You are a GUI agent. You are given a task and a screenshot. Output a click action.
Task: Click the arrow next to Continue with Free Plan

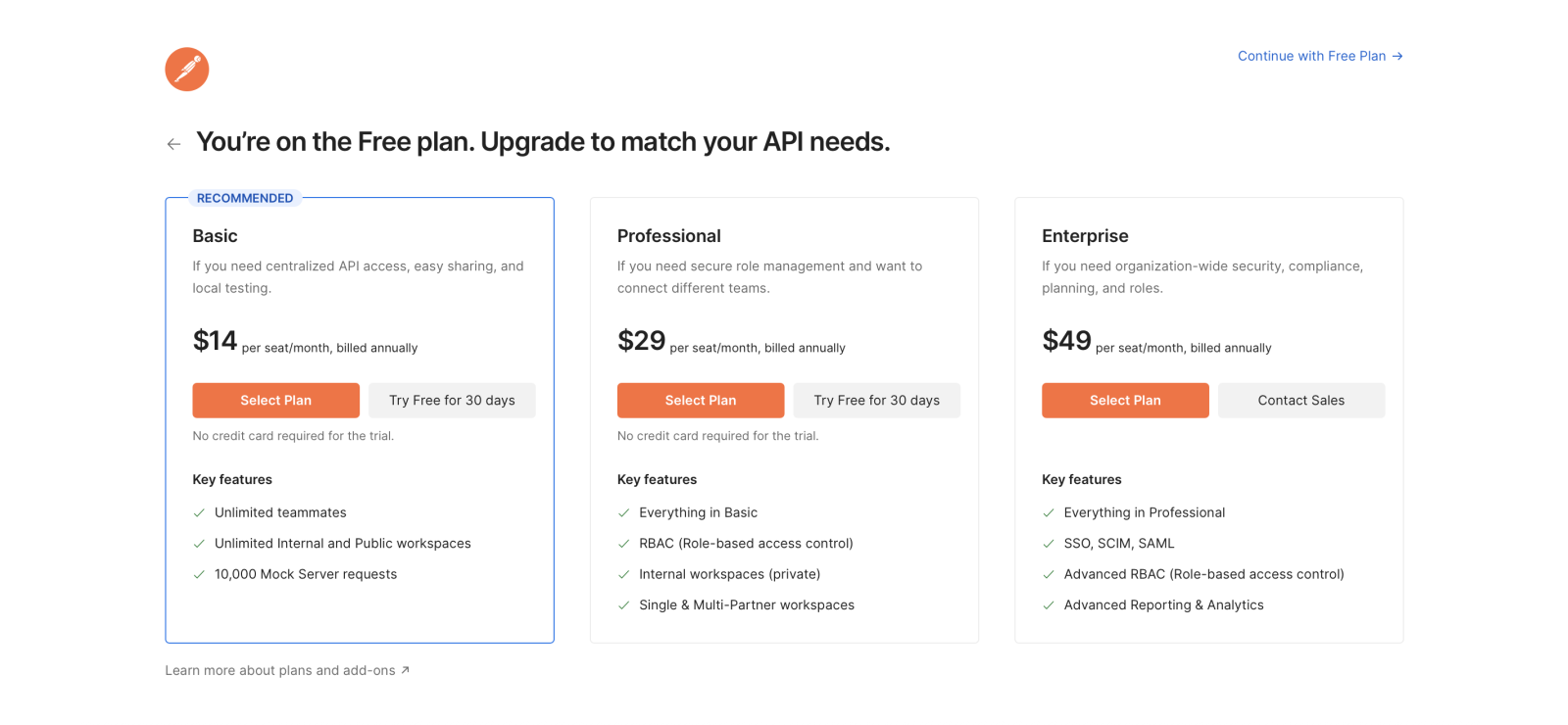coord(1397,56)
